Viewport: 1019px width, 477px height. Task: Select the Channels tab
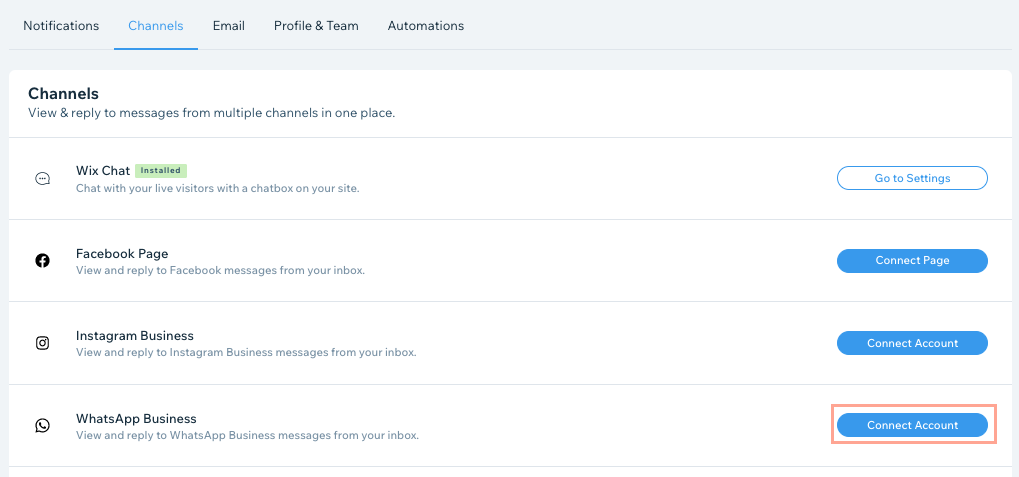tap(156, 26)
